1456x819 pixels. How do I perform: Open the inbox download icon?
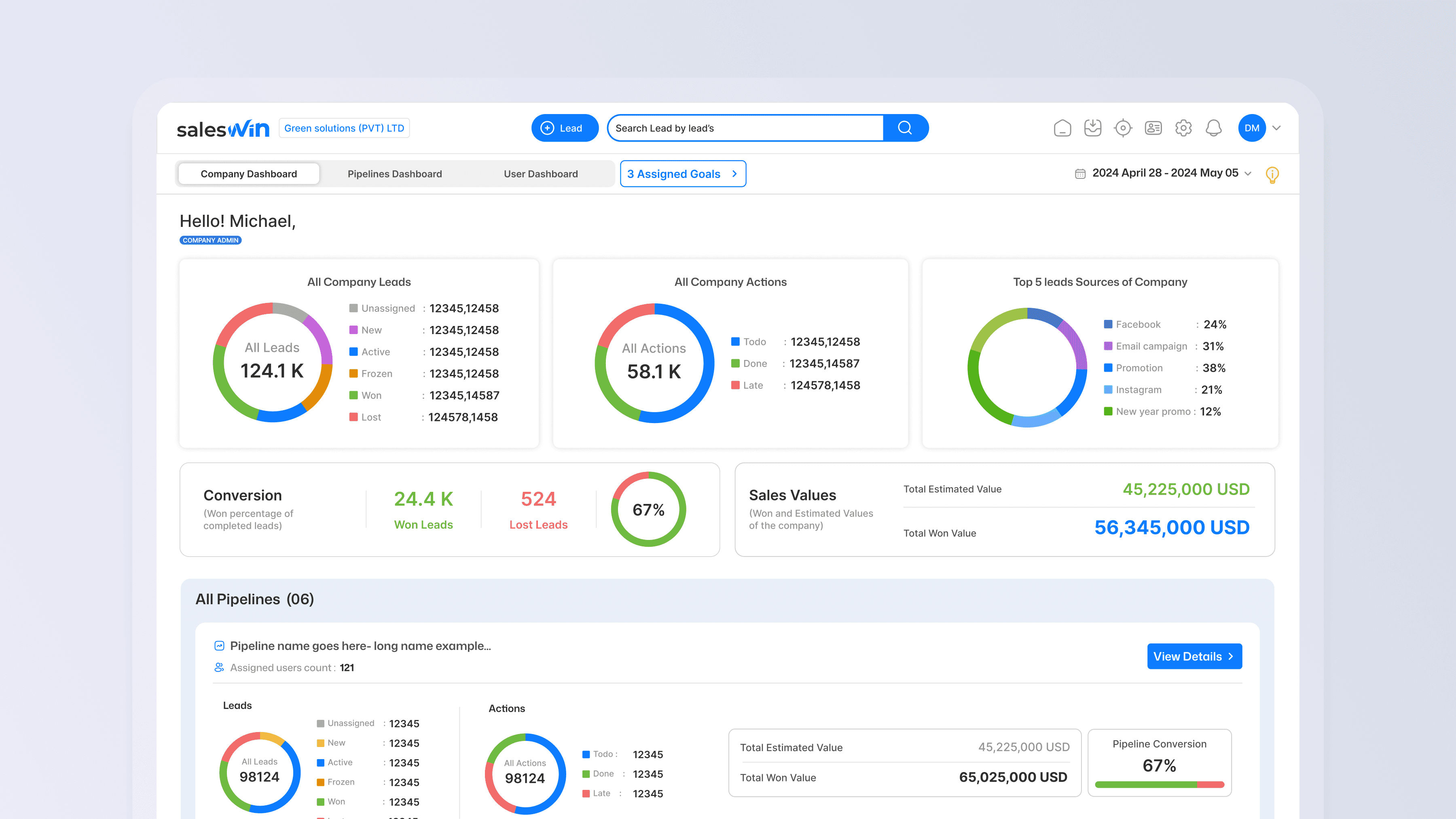(x=1092, y=128)
